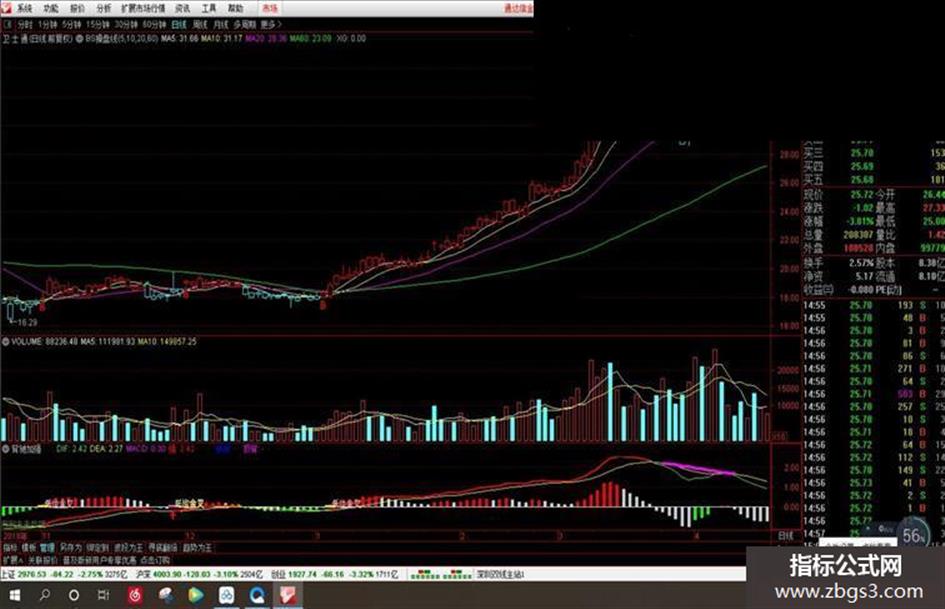Image resolution: width=945 pixels, height=609 pixels.
Task: Open Cortana from the taskbar
Action: pyautogui.click(x=74, y=595)
